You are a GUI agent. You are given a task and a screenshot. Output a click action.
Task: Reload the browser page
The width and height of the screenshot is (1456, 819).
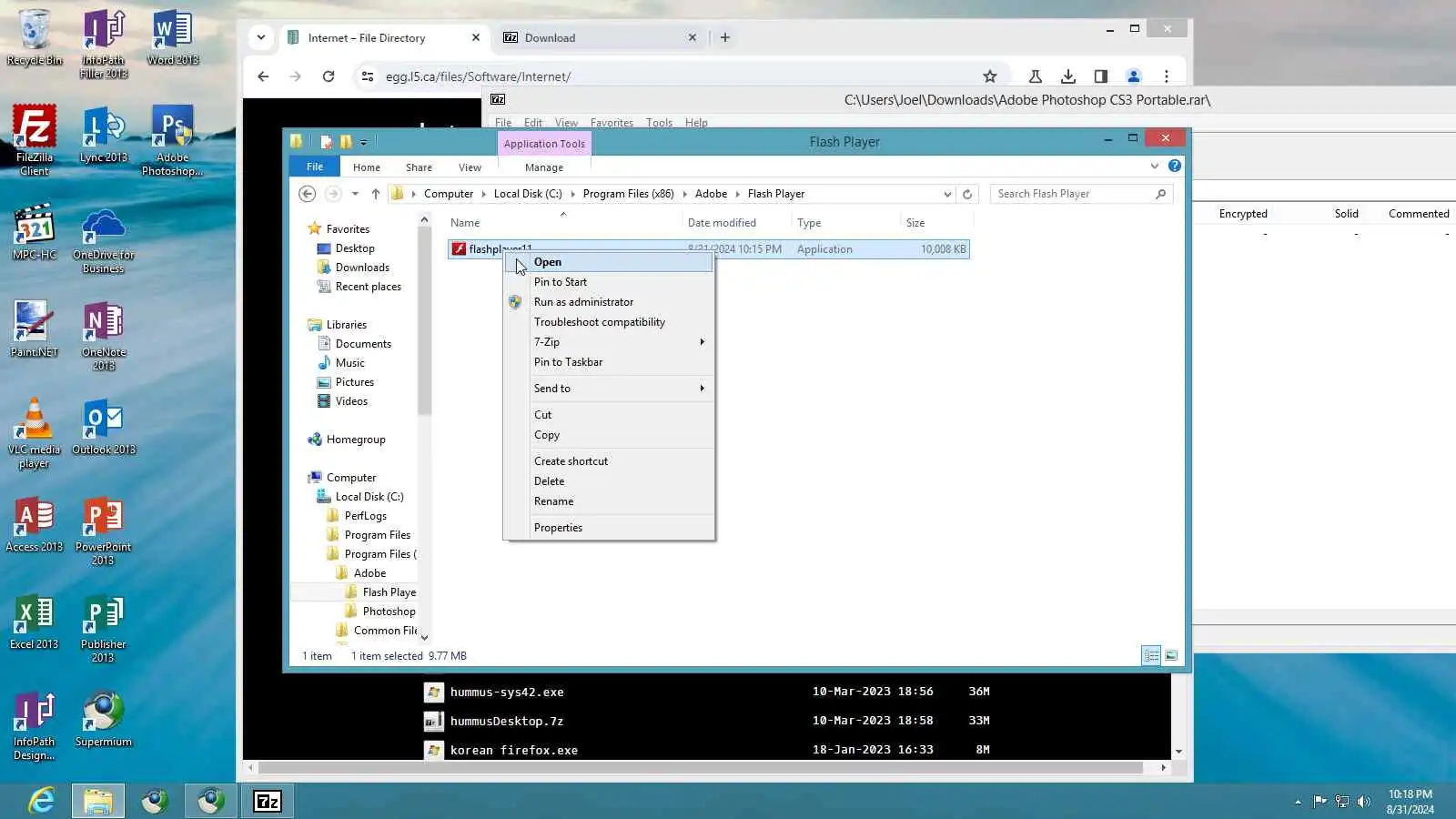point(329,76)
